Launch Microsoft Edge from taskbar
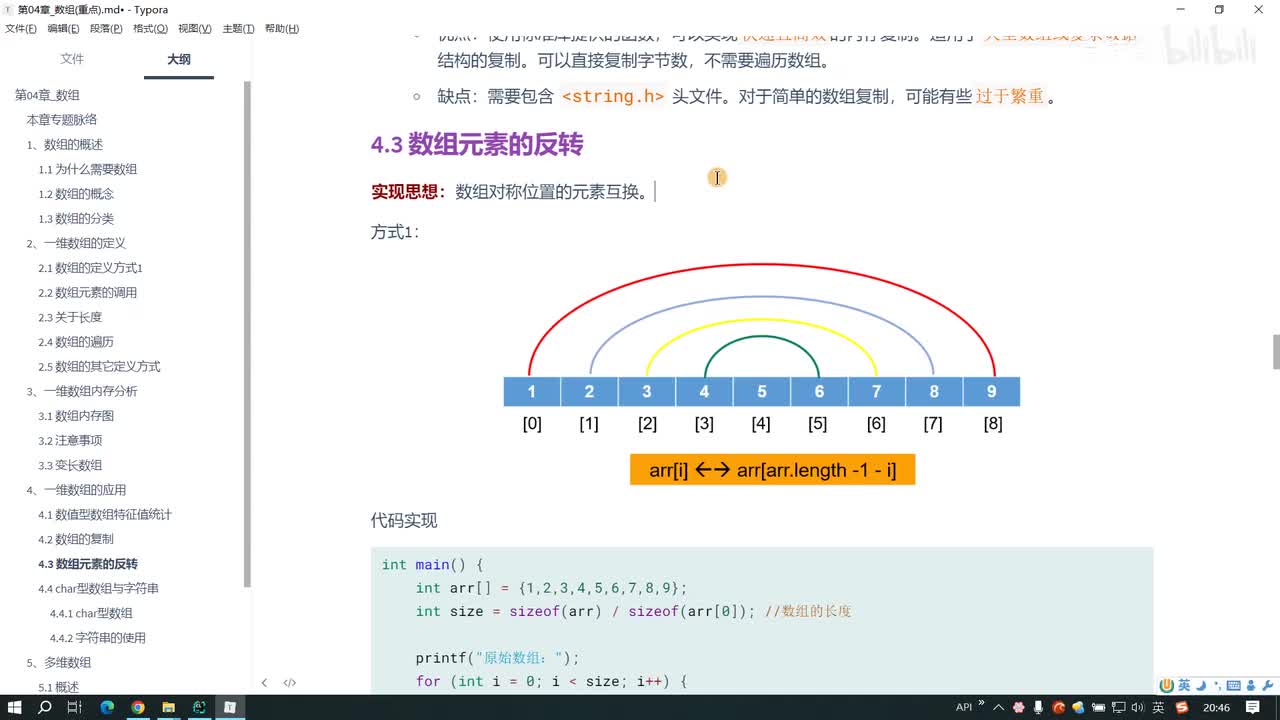 click(107, 707)
